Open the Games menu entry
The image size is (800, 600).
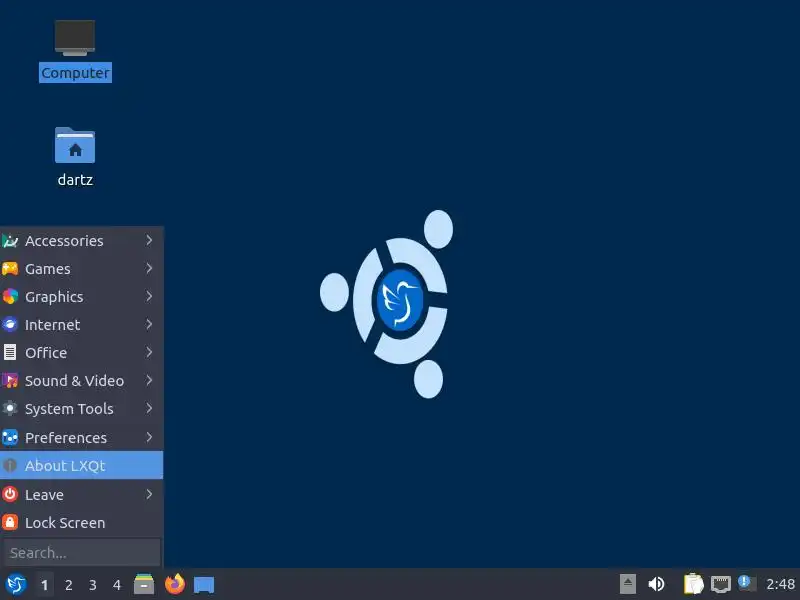pos(82,269)
